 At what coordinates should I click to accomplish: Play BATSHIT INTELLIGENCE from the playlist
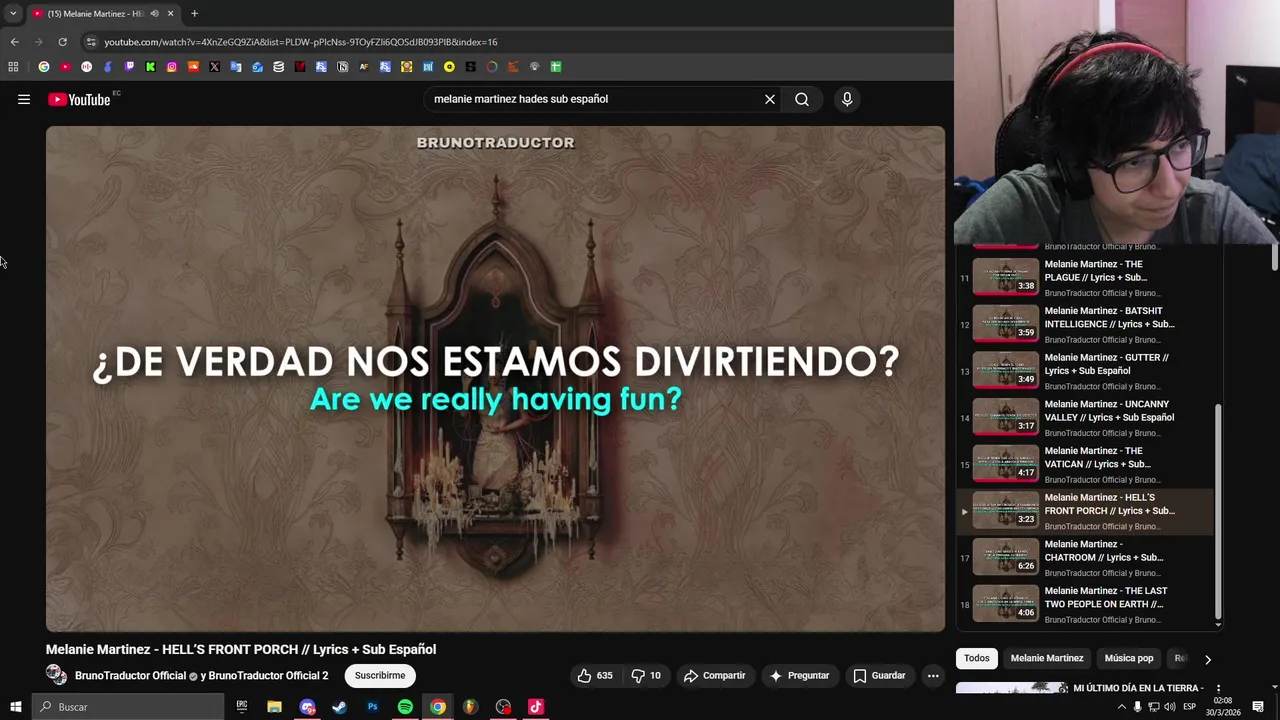point(1085,325)
